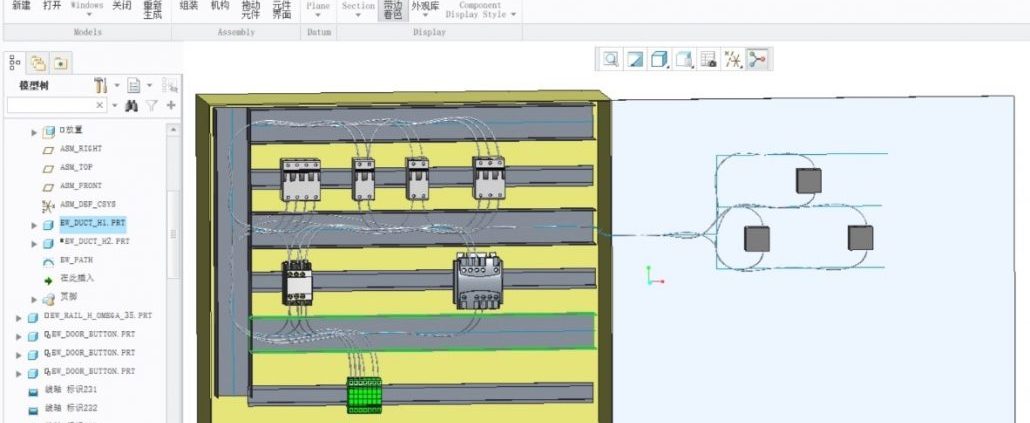Click the 在此插入 insert-here marker
Image resolution: width=1030 pixels, height=423 pixels.
point(77,278)
